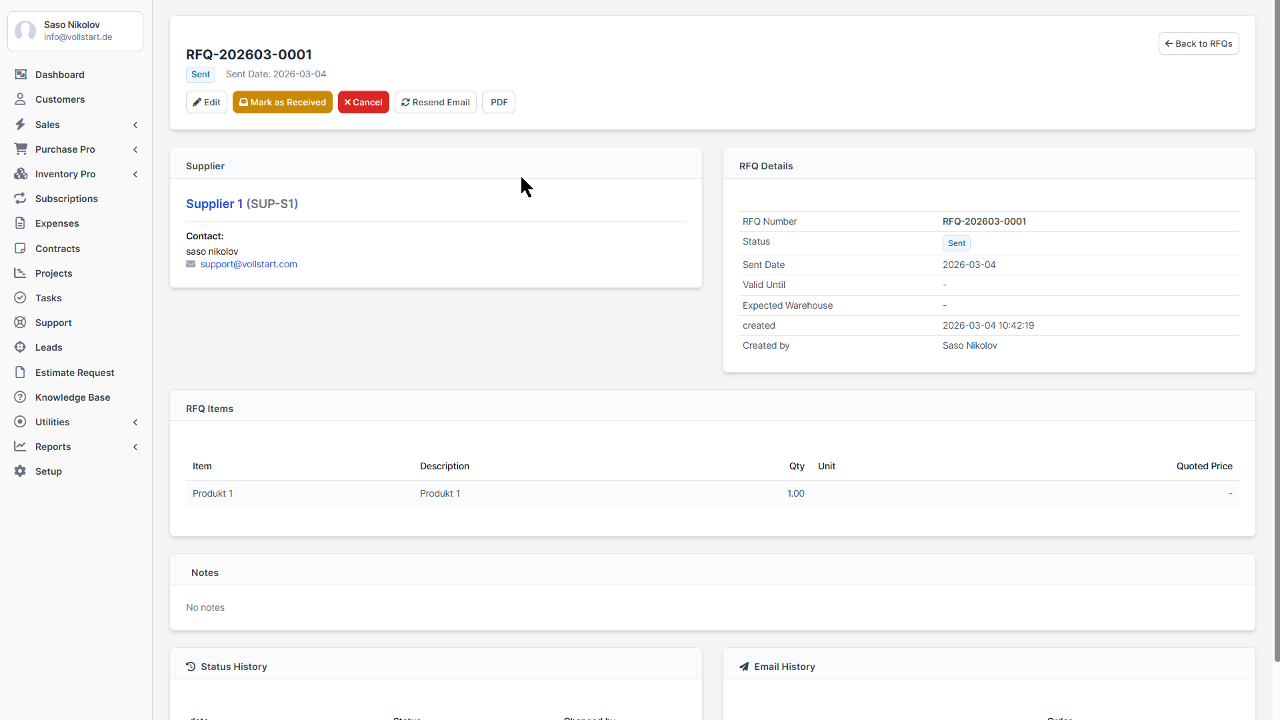Image resolution: width=1280 pixels, height=720 pixels.
Task: Expand the Inventory Pro submenu chevron
Action: click(135, 174)
